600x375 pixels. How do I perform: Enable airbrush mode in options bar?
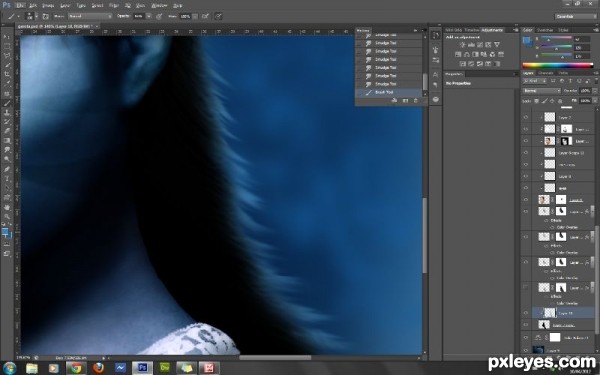206,16
